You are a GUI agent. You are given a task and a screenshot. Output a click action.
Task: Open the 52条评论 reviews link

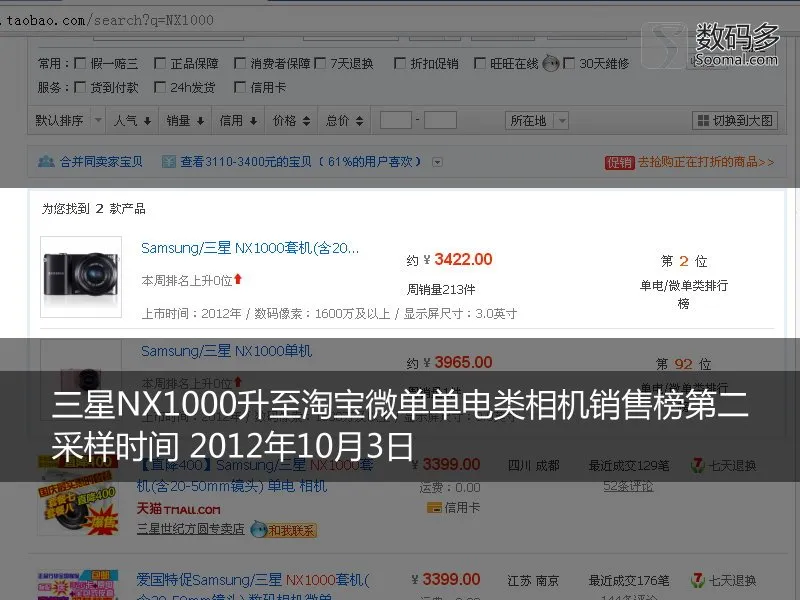click(628, 486)
